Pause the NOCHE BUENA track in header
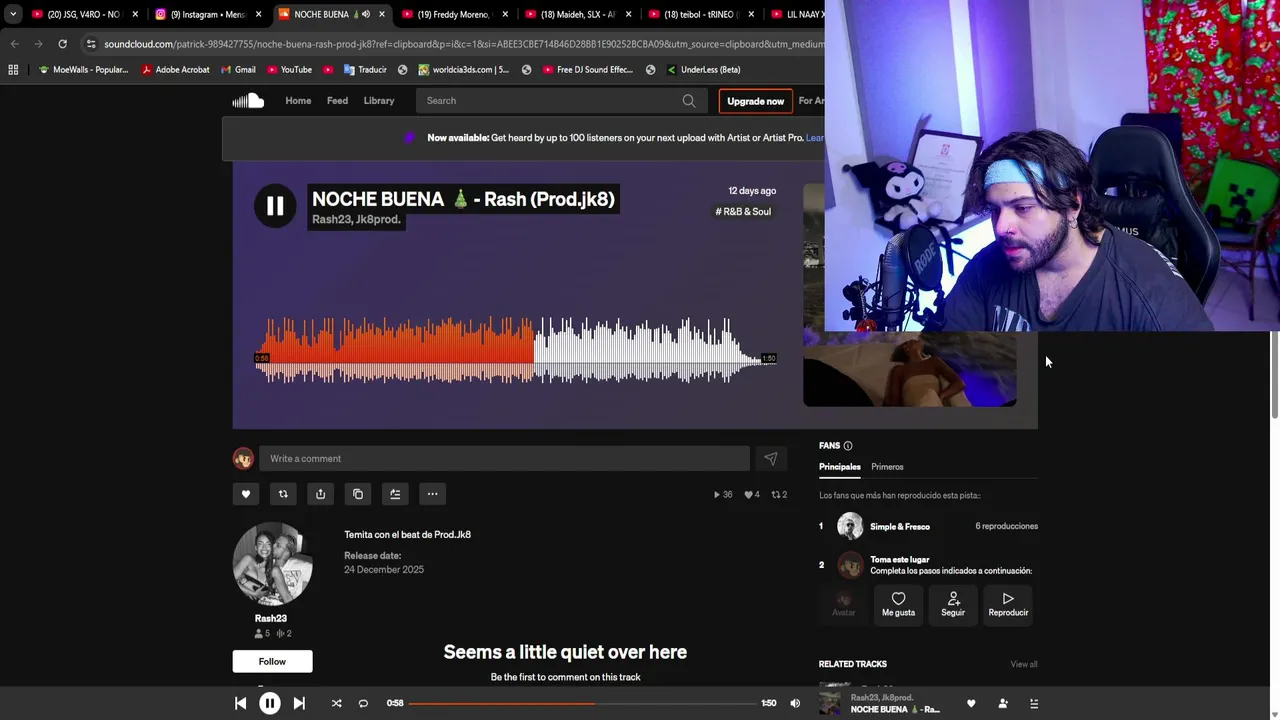 tap(275, 207)
